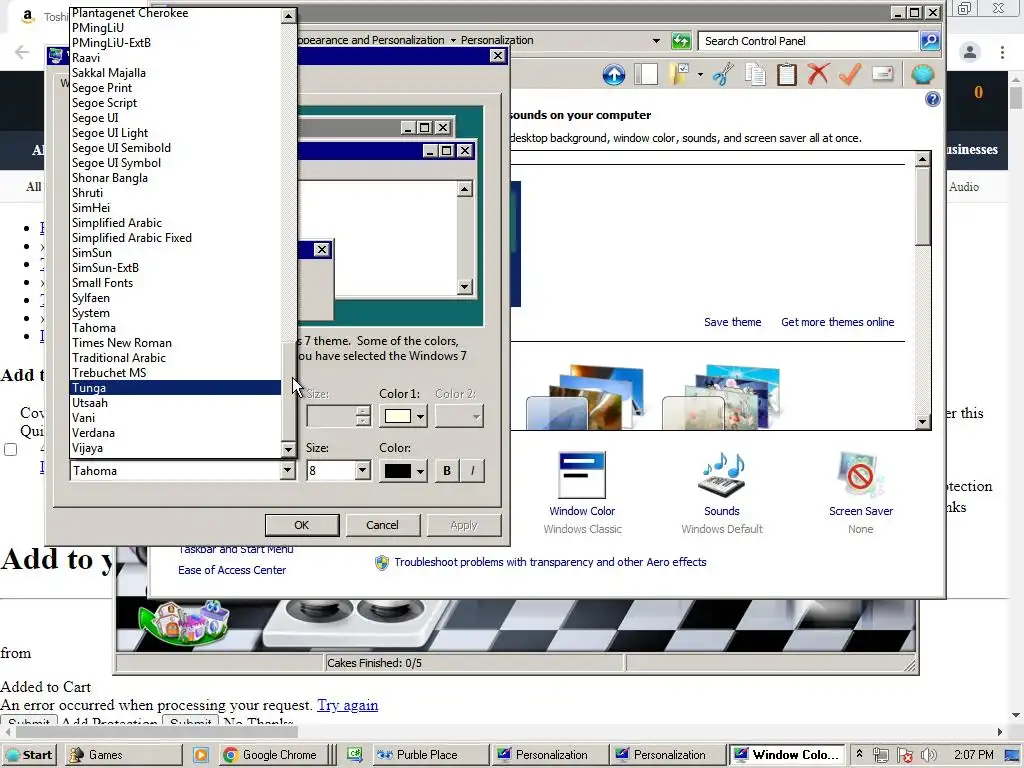1024x768 pixels.
Task: Select the nature landscape theme thumbnail
Action: (586, 397)
